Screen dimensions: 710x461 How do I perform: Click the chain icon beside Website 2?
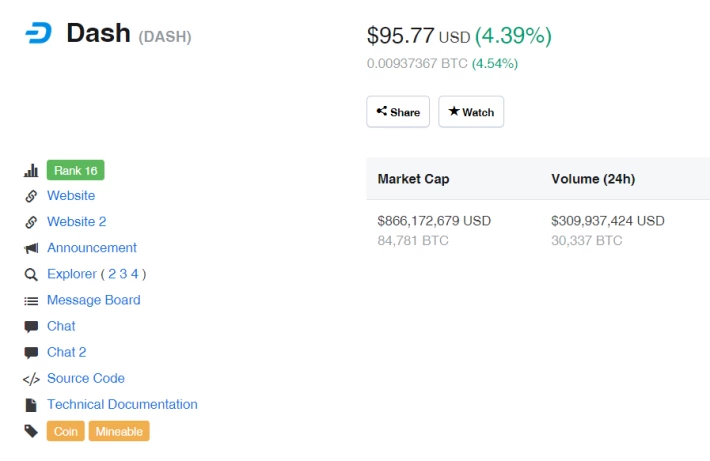point(31,222)
